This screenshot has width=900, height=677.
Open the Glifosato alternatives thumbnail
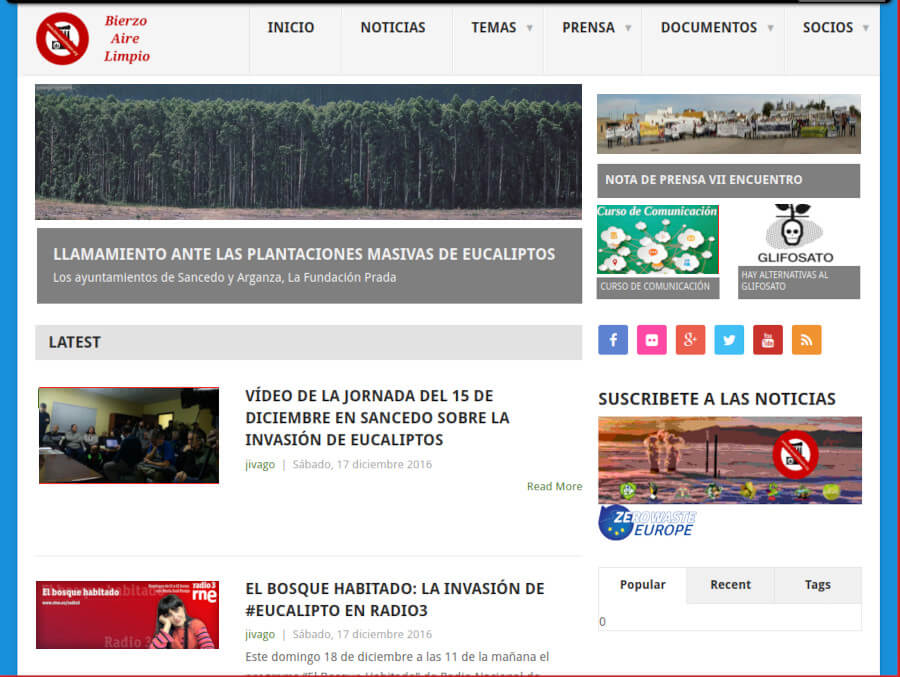coord(799,237)
